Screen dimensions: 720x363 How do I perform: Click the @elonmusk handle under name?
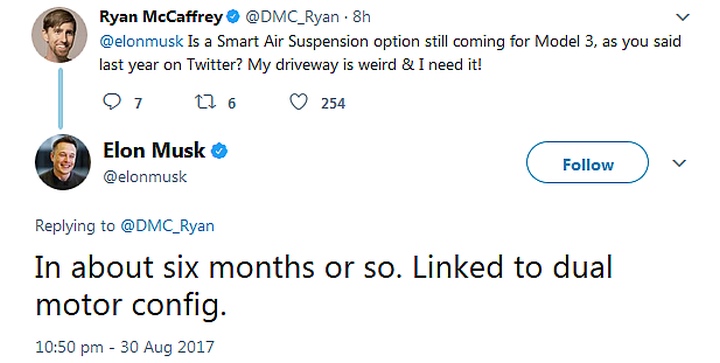pyautogui.click(x=145, y=177)
